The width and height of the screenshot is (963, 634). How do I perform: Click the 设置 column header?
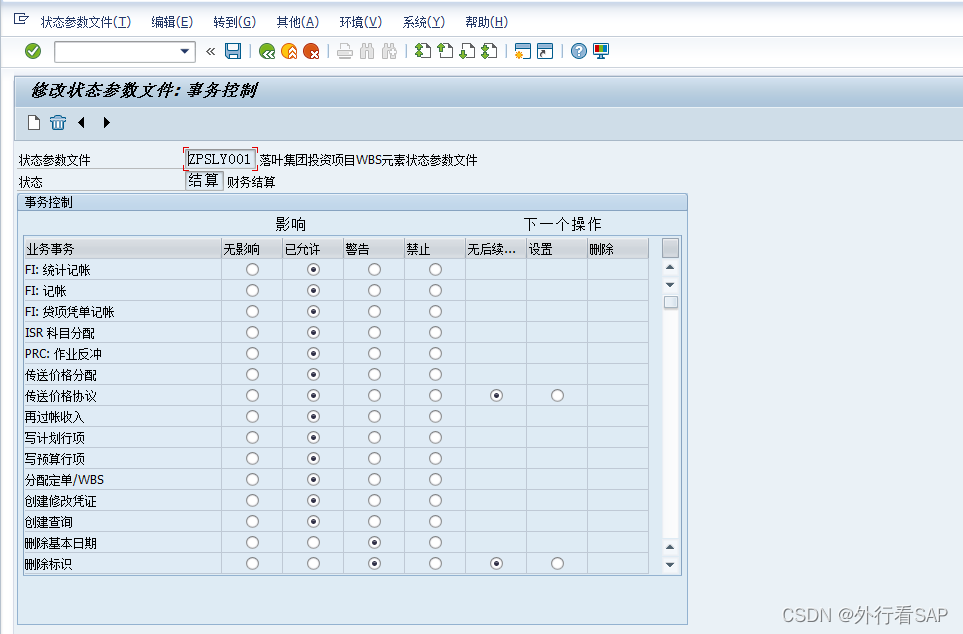[x=556, y=249]
